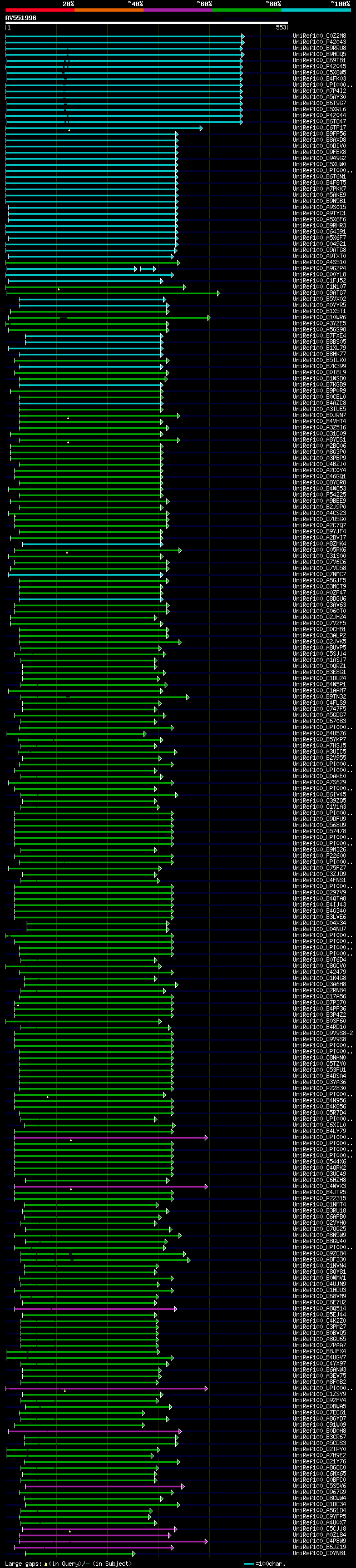Select the UniRef100_B4N956 hit label
This screenshot has height=1568, width=356.
(x=319, y=1100)
